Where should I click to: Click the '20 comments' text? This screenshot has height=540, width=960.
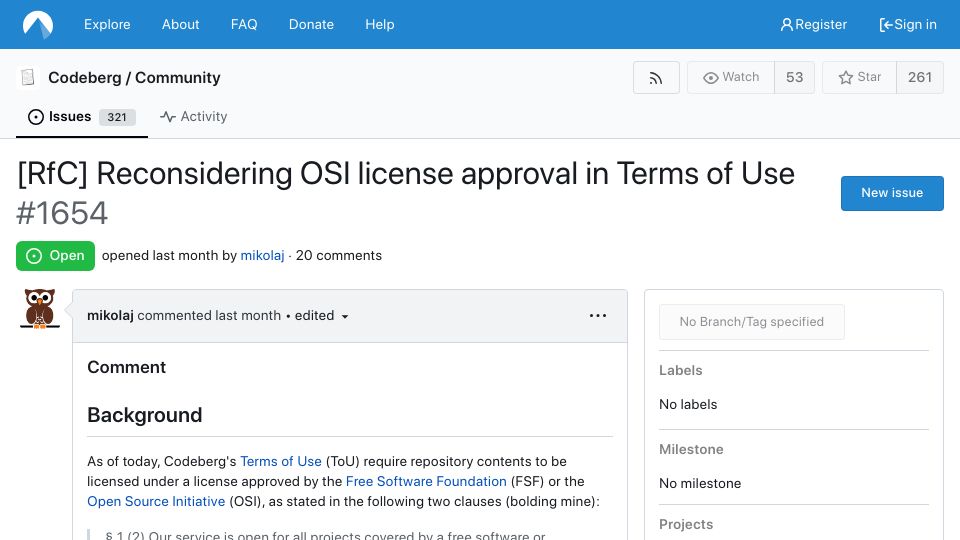pos(339,255)
